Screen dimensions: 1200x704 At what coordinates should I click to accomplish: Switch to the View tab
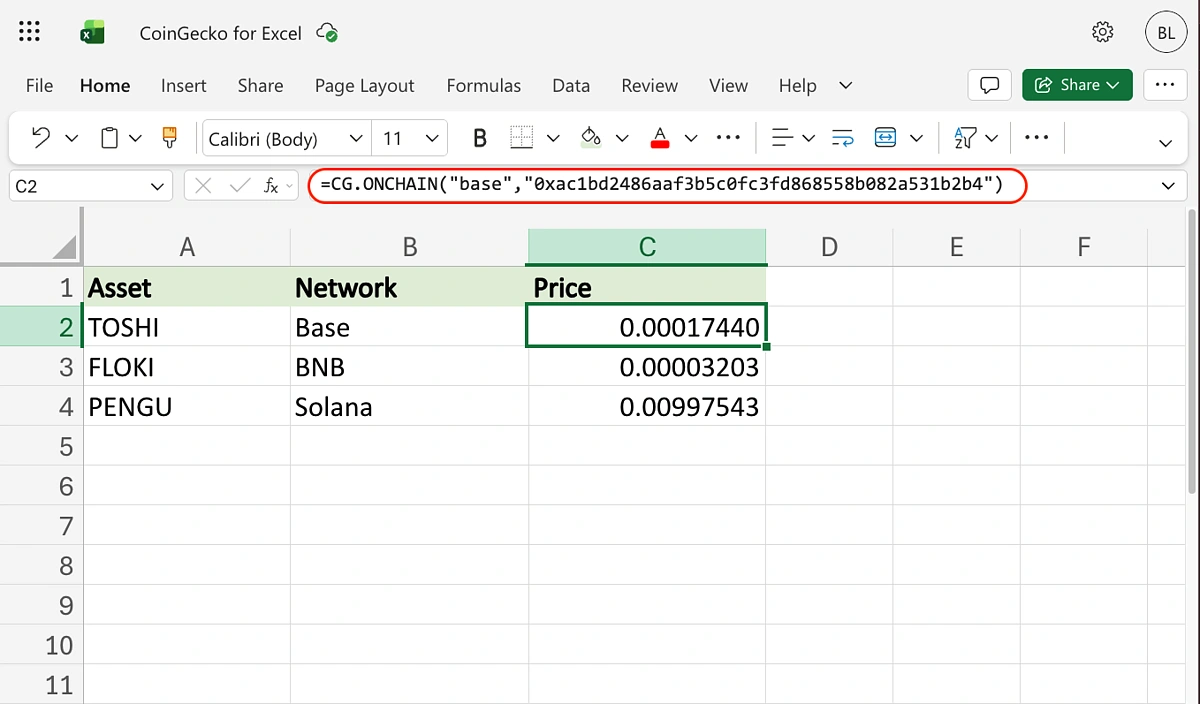728,86
